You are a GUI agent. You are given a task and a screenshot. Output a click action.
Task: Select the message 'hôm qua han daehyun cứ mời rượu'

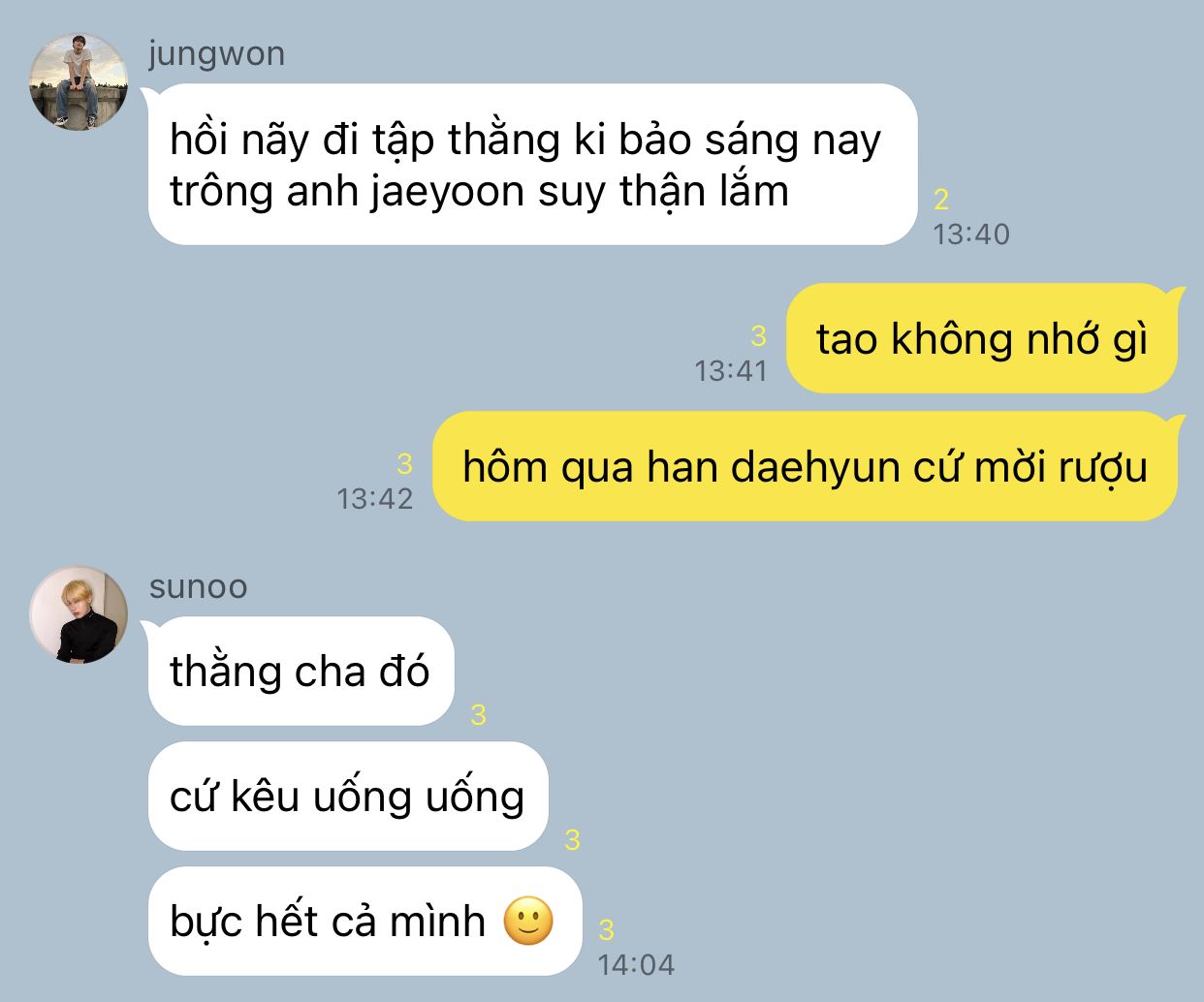click(805, 466)
